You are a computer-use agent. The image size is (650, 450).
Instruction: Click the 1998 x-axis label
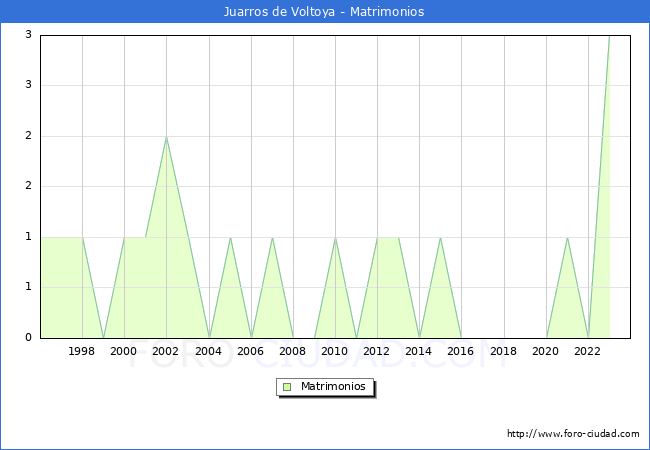coord(82,351)
